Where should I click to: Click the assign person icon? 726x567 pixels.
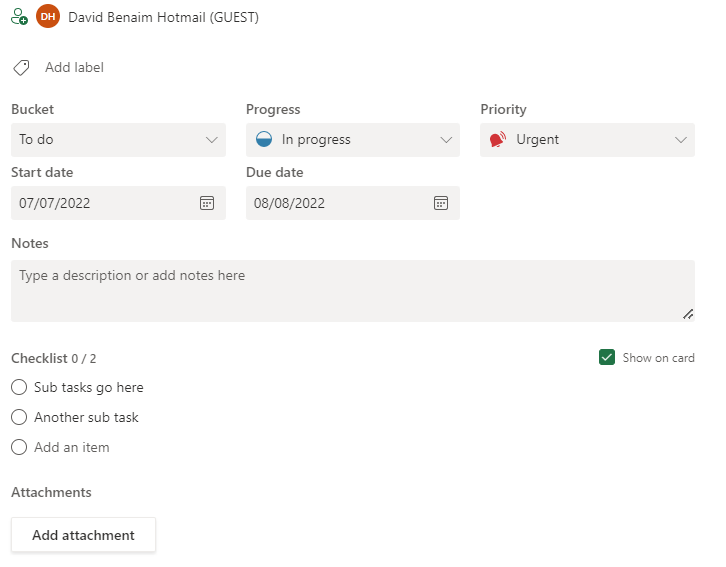19,17
